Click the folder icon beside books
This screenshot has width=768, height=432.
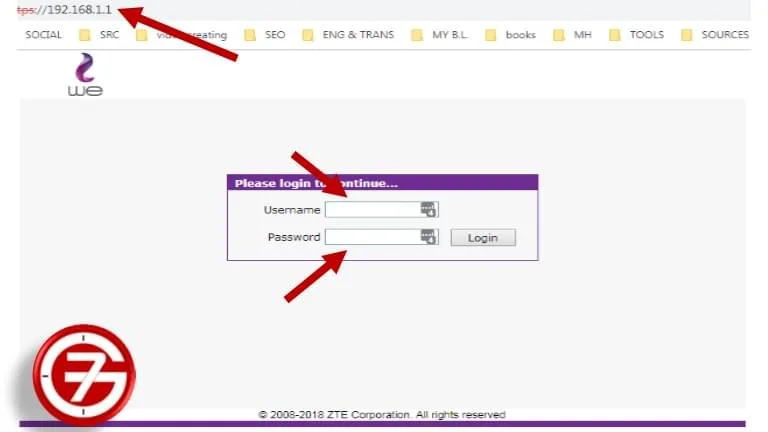[490, 35]
